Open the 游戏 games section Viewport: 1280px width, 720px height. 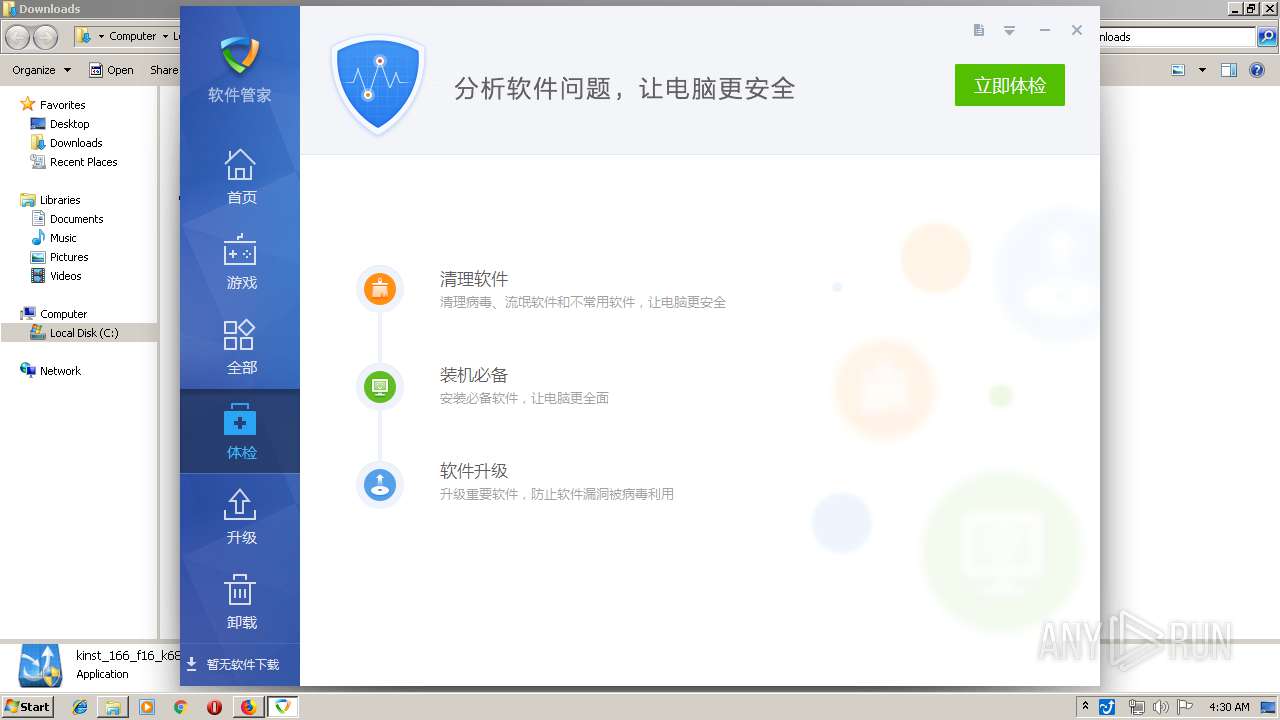tap(240, 261)
